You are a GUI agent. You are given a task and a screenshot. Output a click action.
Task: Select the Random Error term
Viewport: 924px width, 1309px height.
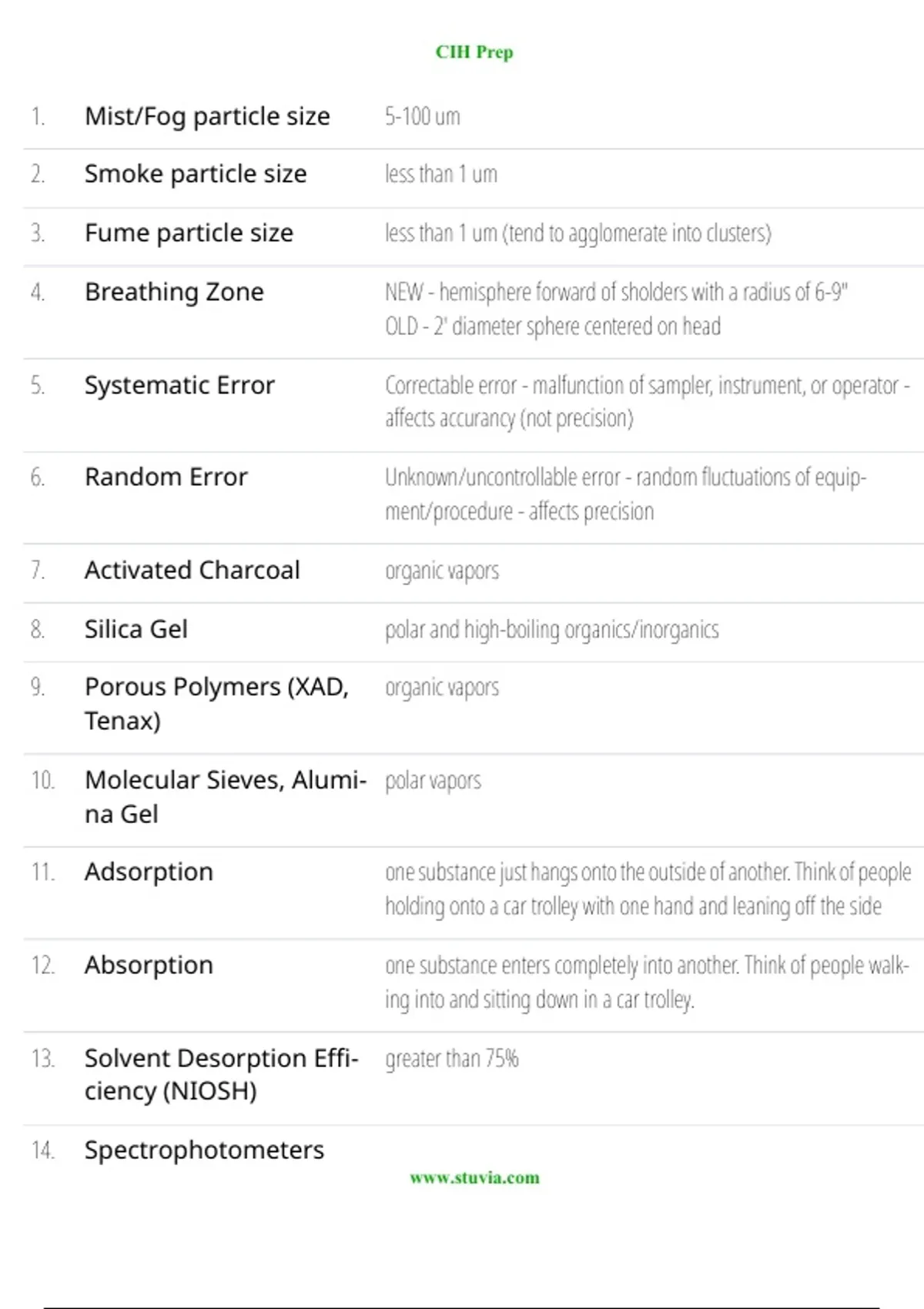[166, 477]
